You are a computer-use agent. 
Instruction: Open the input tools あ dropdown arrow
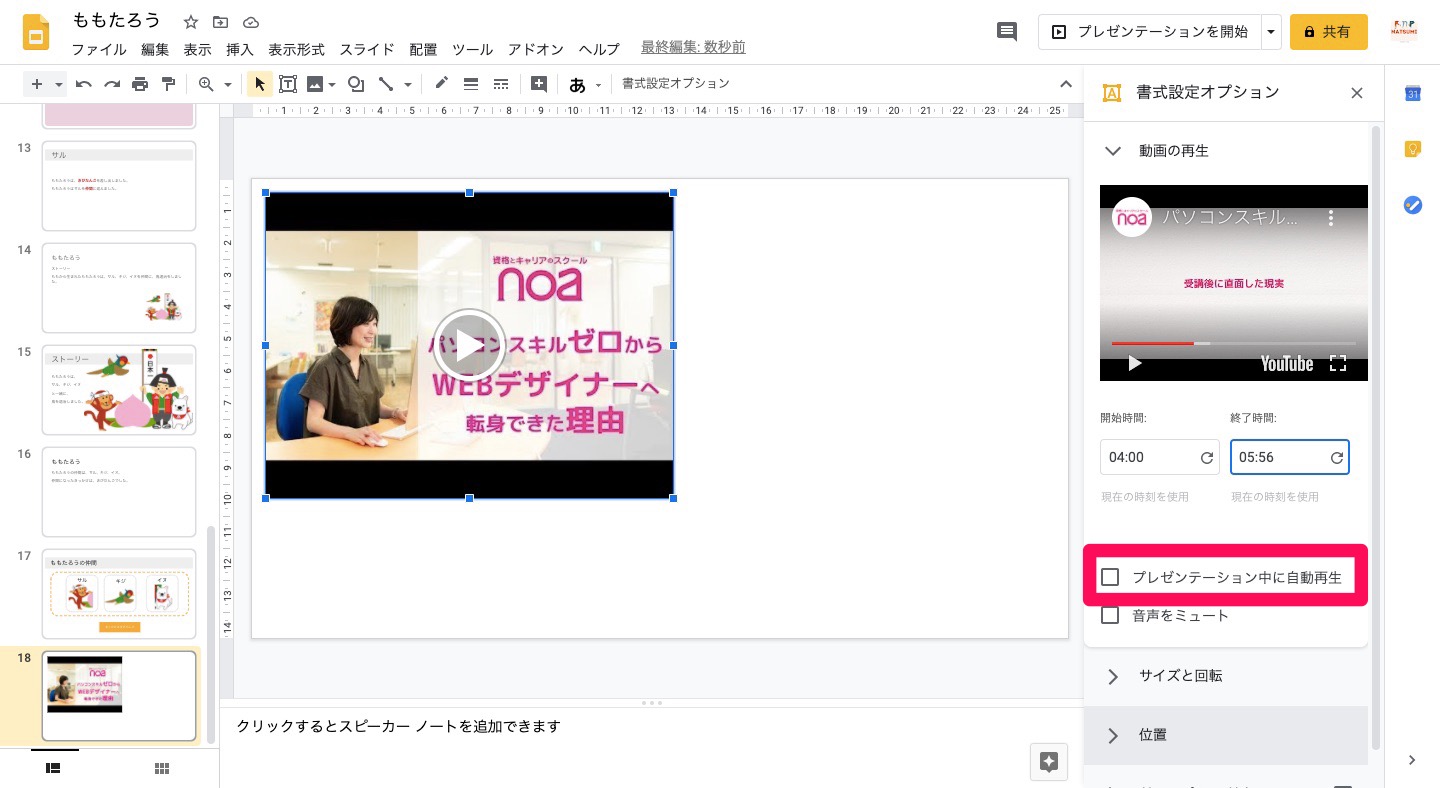(x=599, y=85)
